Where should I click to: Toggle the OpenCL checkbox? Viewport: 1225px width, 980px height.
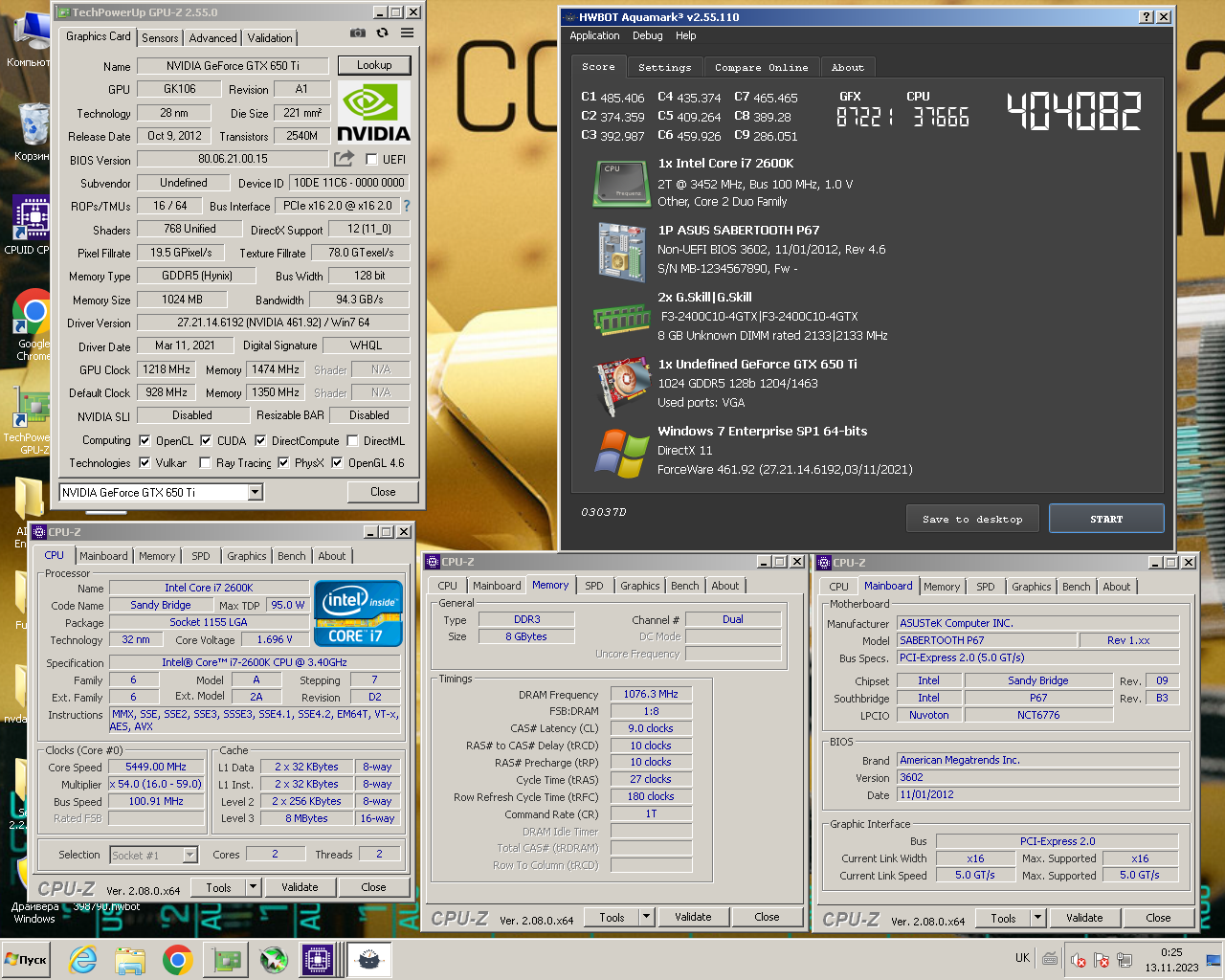coord(145,441)
